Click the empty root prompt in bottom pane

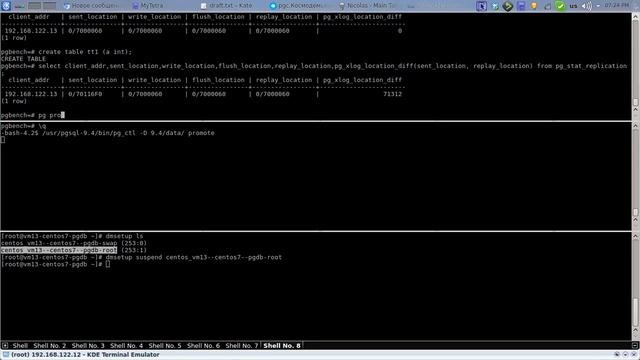(x=56, y=264)
